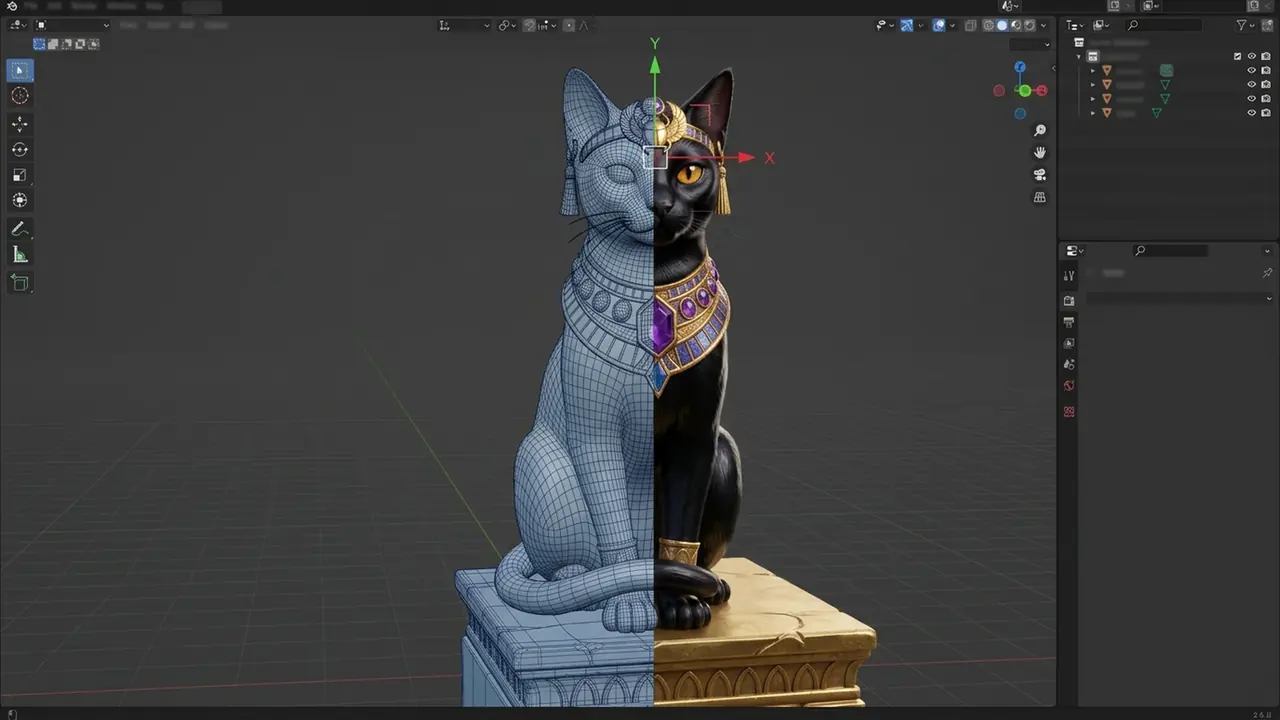Click the properties editor search field
Screen dimensions: 1280x720
(1172, 251)
